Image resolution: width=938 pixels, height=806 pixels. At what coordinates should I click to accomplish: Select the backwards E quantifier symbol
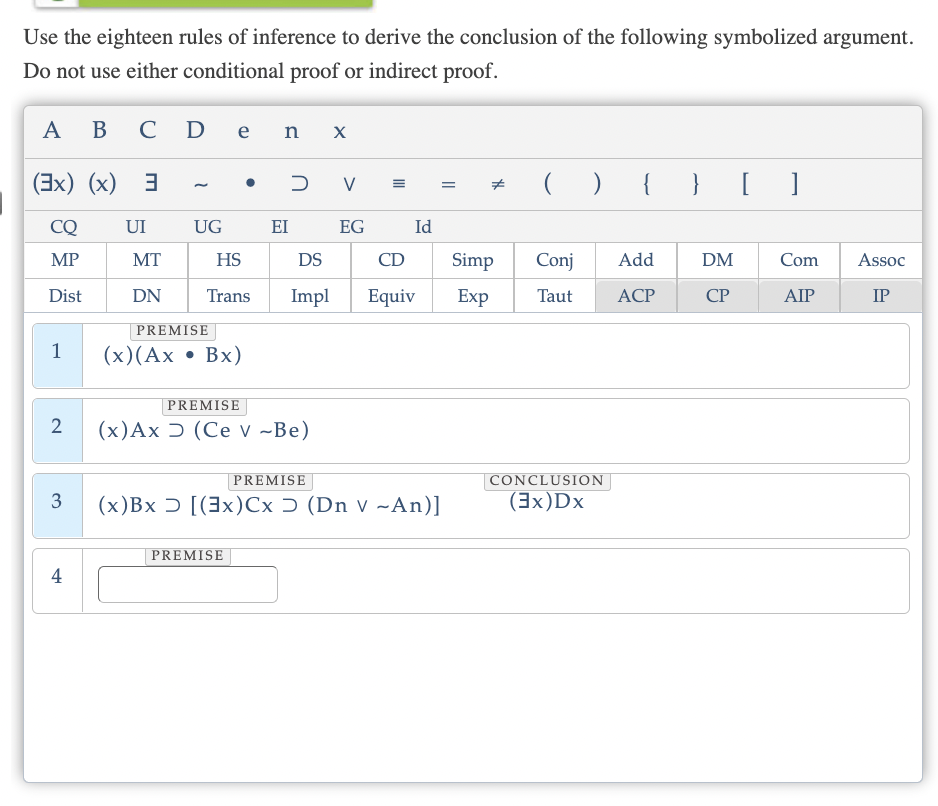coord(150,183)
